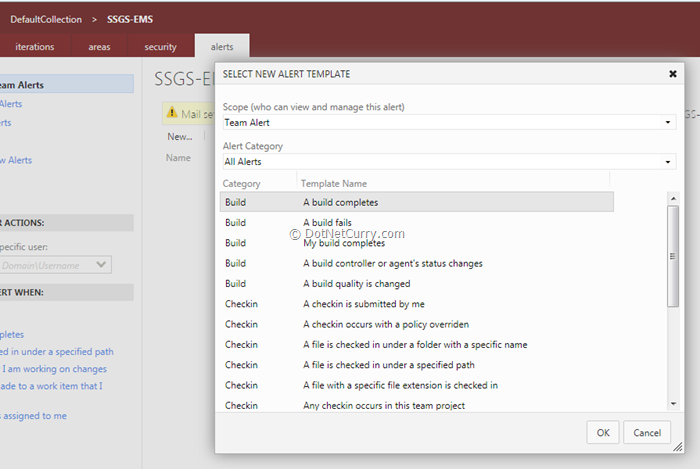Open the 'w Alerts' sidebar link
The height and width of the screenshot is (469, 700).
click(x=17, y=160)
